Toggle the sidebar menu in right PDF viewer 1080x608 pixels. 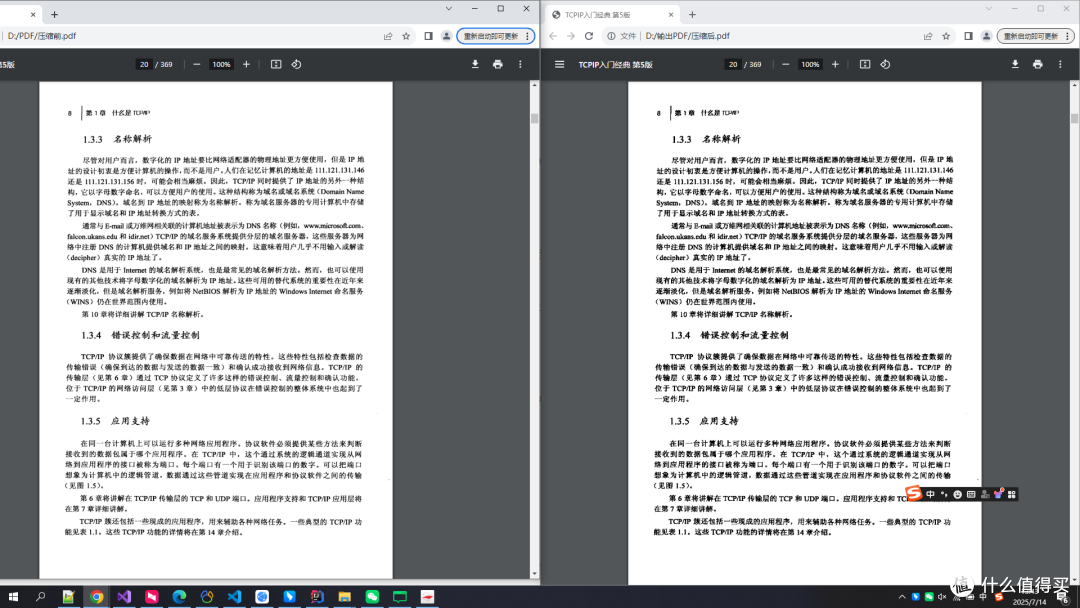(x=559, y=64)
